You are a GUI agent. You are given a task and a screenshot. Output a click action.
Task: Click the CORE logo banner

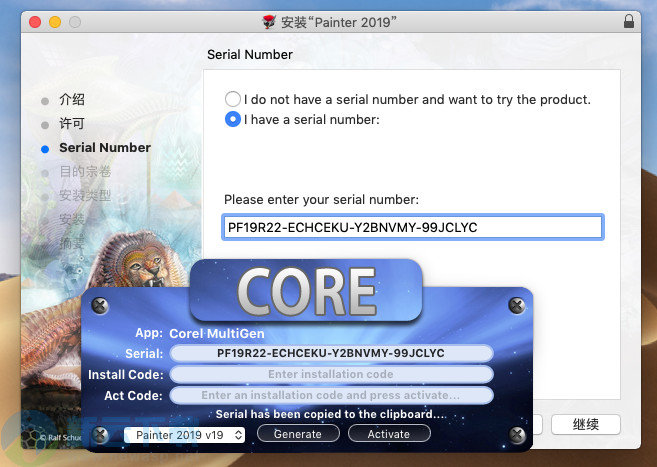point(306,291)
